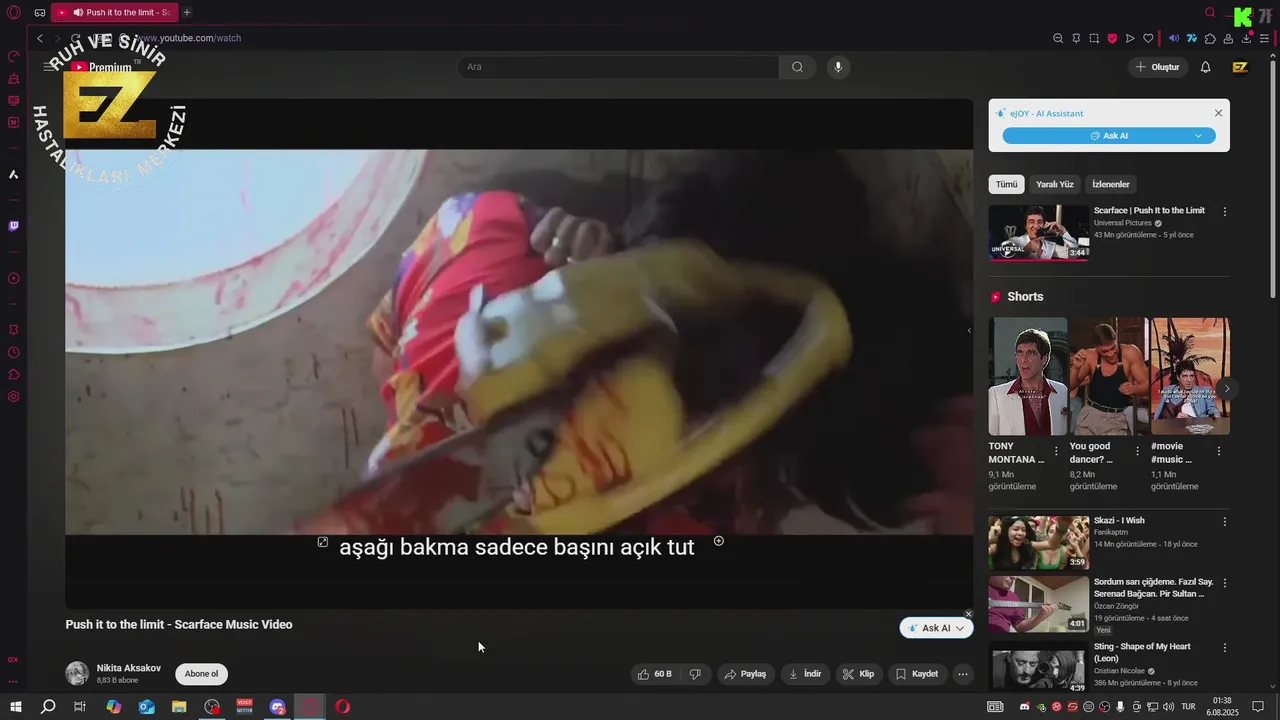Open the extensions cube icon
The image size is (1280, 720).
pyautogui.click(x=1210, y=38)
